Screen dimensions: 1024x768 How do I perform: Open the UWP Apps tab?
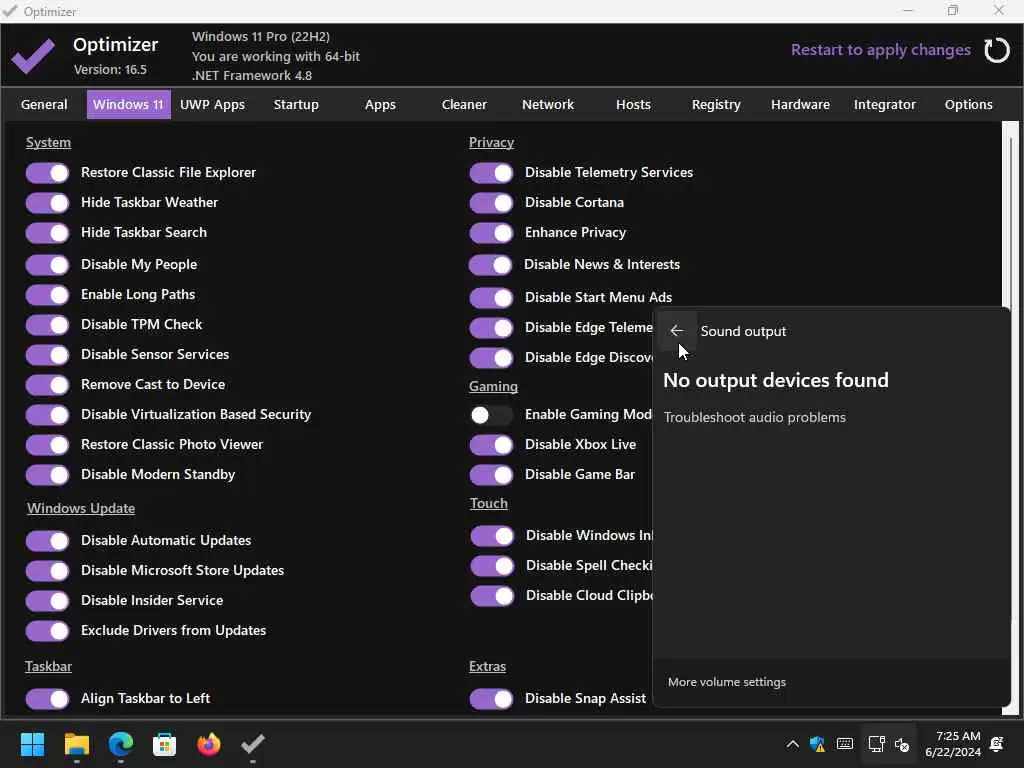tap(212, 104)
